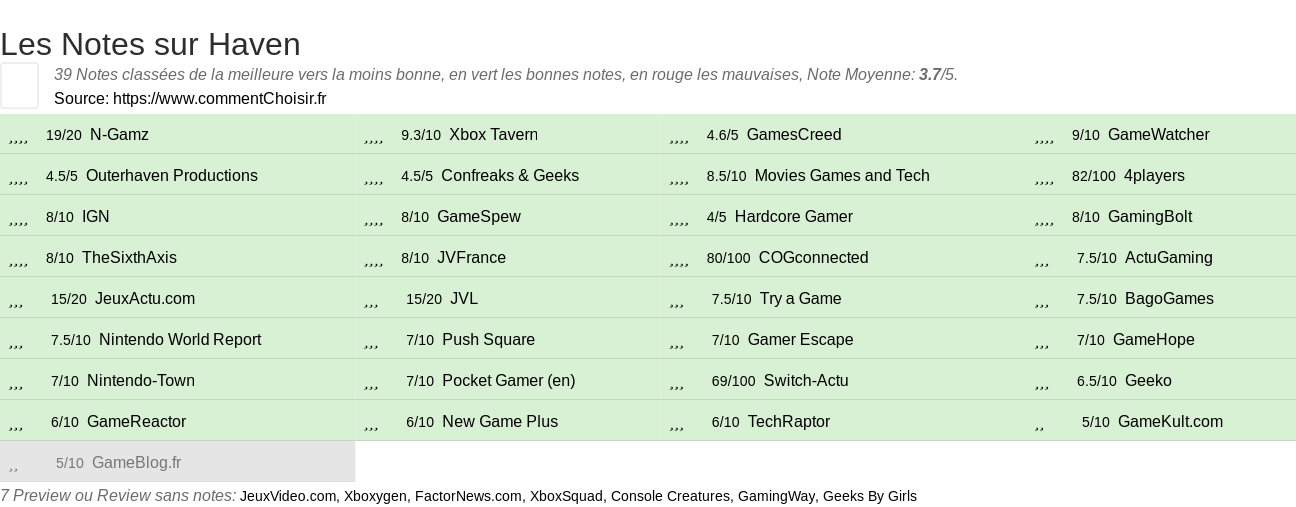Image resolution: width=1296 pixels, height=507 pixels.
Task: Open BagoGames review link
Action: point(1169,299)
